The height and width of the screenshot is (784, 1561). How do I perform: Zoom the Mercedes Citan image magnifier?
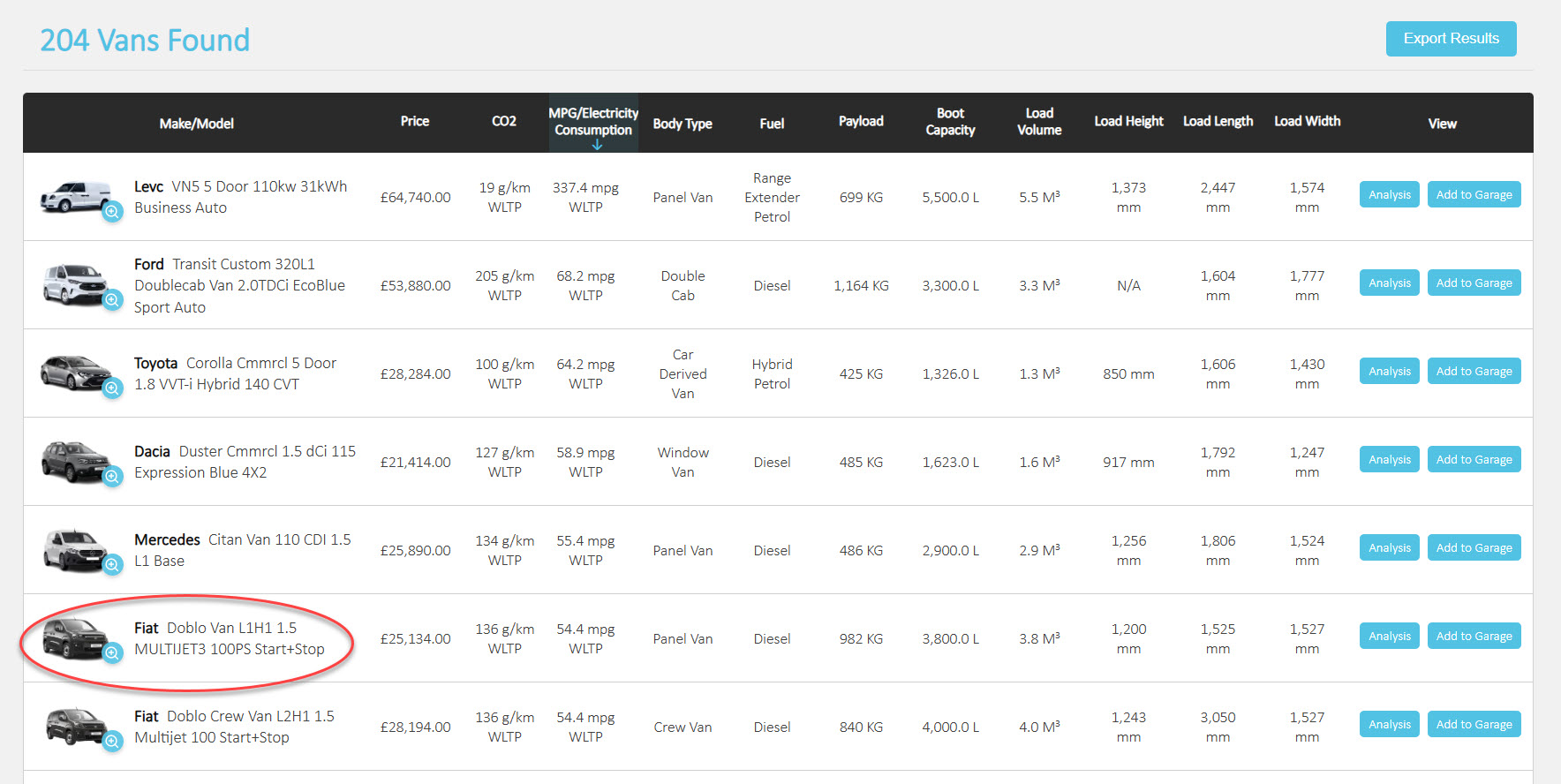(x=112, y=564)
